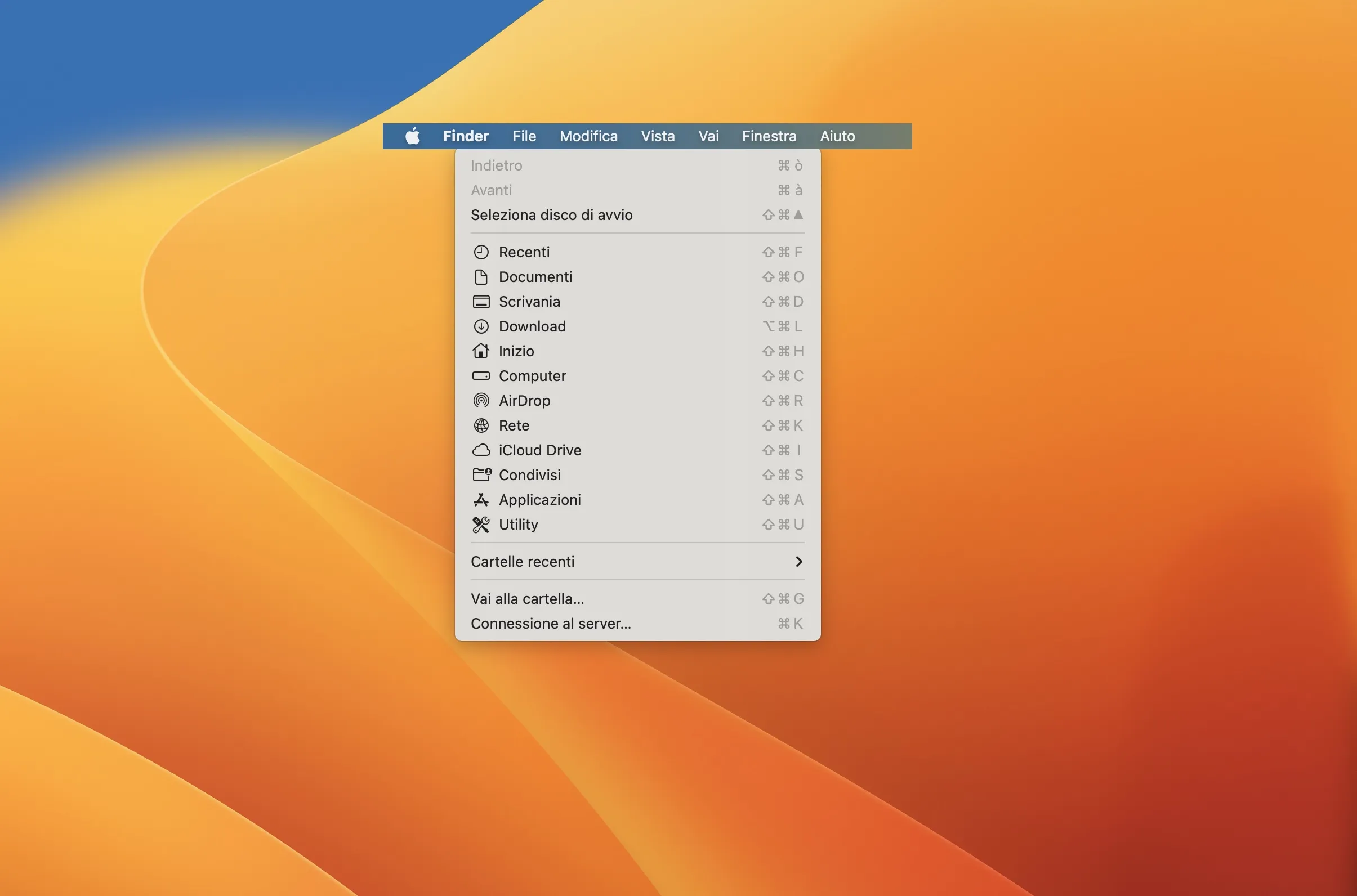Viewport: 1357px width, 896px height.
Task: Click the Rete globe icon
Action: tap(481, 425)
